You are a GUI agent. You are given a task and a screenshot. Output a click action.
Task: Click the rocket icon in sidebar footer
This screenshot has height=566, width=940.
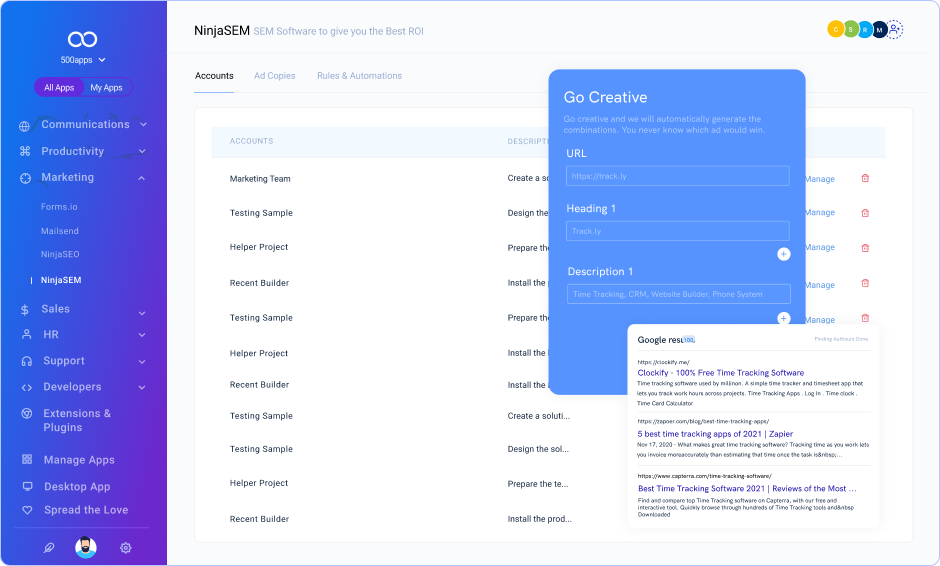click(x=48, y=548)
